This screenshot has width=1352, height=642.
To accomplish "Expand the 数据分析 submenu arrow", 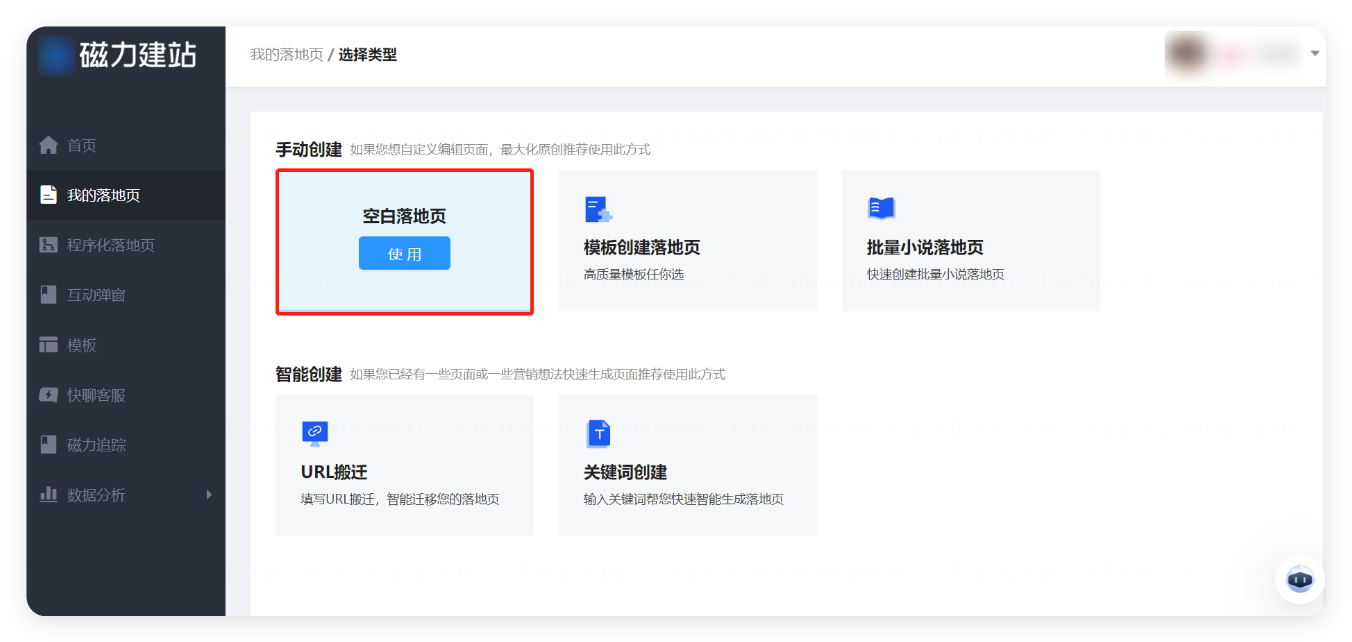I will (209, 494).
